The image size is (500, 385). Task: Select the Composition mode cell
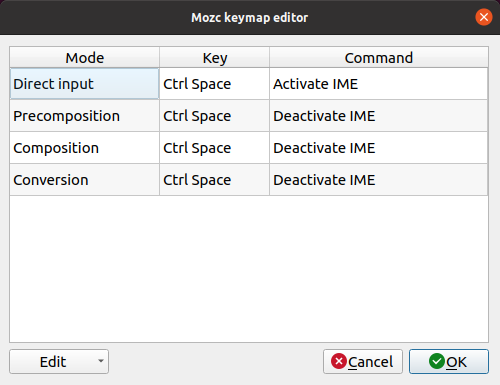85,148
